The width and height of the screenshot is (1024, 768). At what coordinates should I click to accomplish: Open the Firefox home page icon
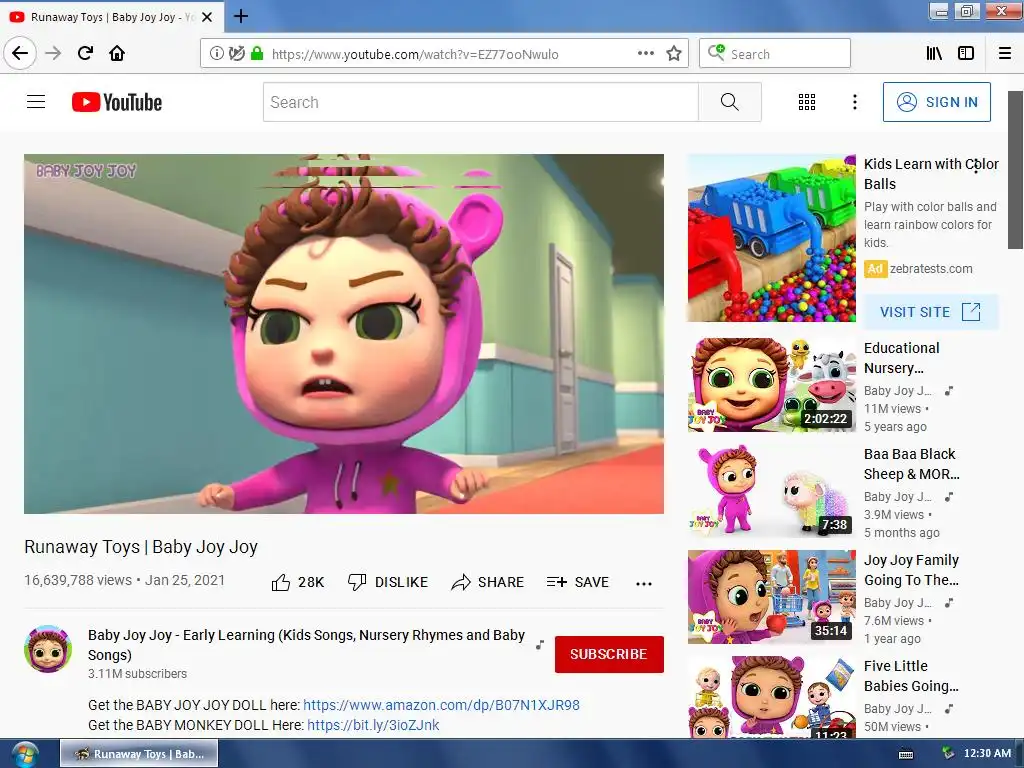coord(117,53)
